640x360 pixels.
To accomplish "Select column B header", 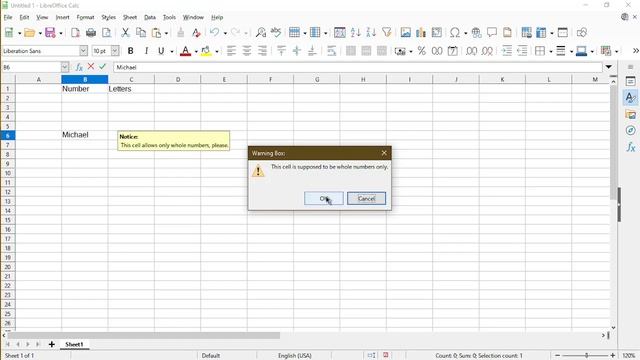I will point(85,79).
